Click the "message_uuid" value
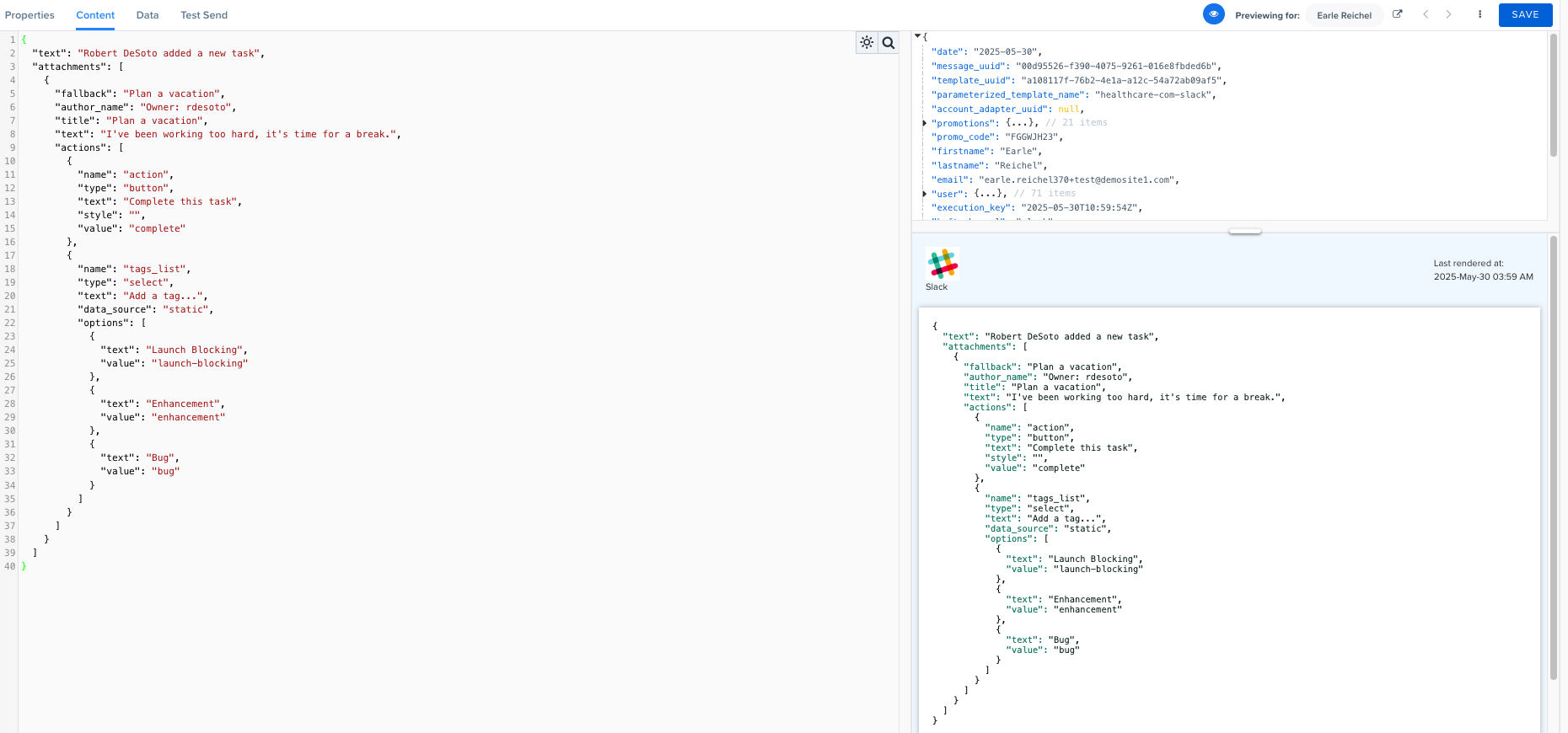1568x733 pixels. (1116, 66)
